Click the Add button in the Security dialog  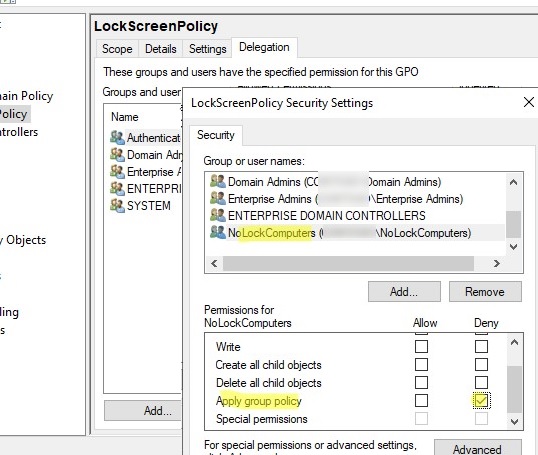pos(404,292)
